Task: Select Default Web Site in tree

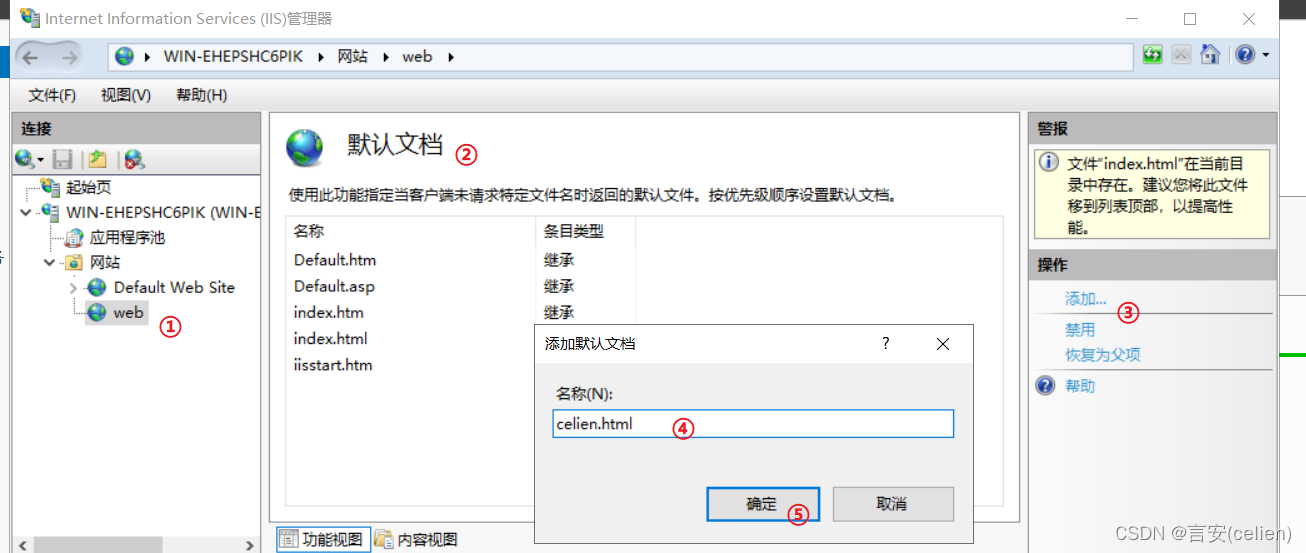Action: click(174, 287)
